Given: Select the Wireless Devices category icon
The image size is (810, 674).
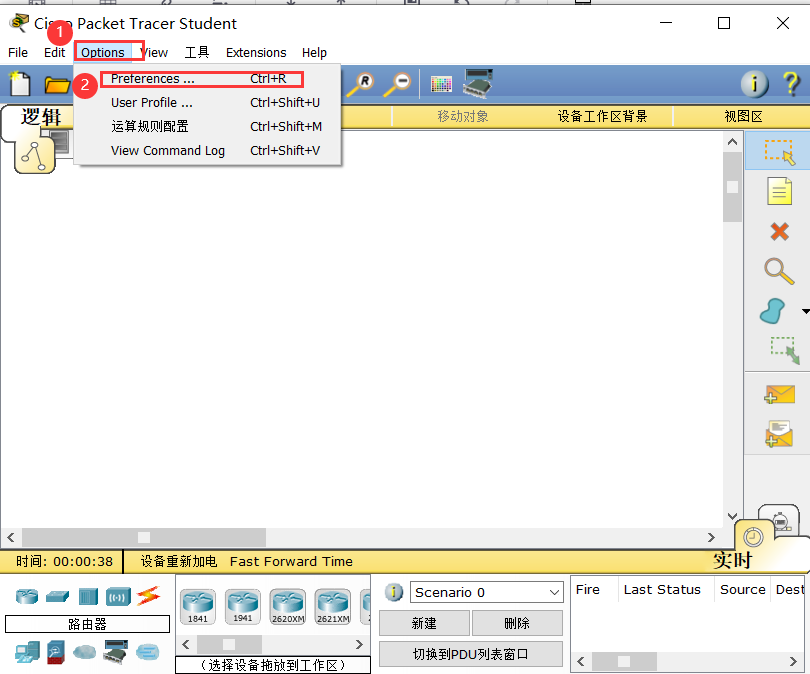Looking at the screenshot, I should coord(118,597).
